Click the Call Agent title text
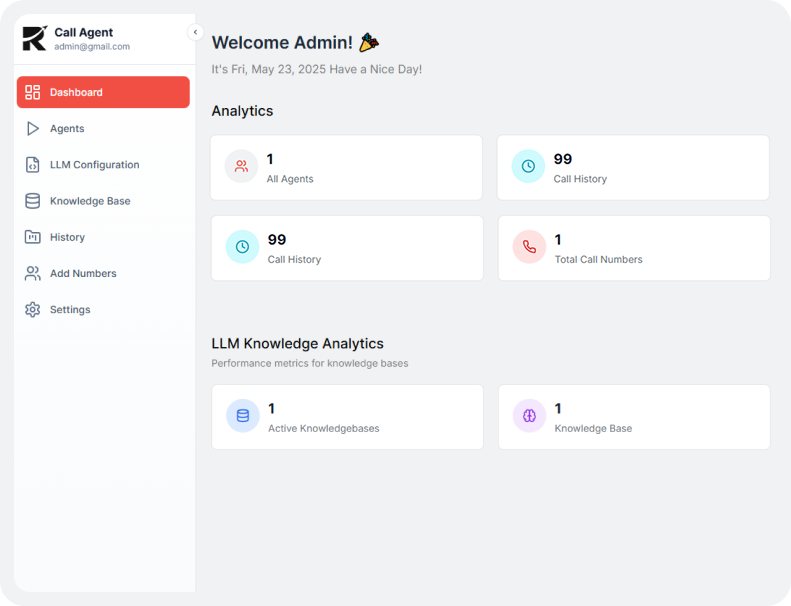 click(84, 32)
